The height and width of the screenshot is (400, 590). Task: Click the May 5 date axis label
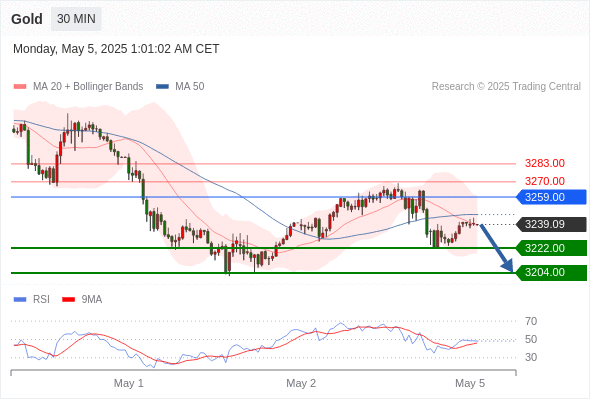coord(470,383)
